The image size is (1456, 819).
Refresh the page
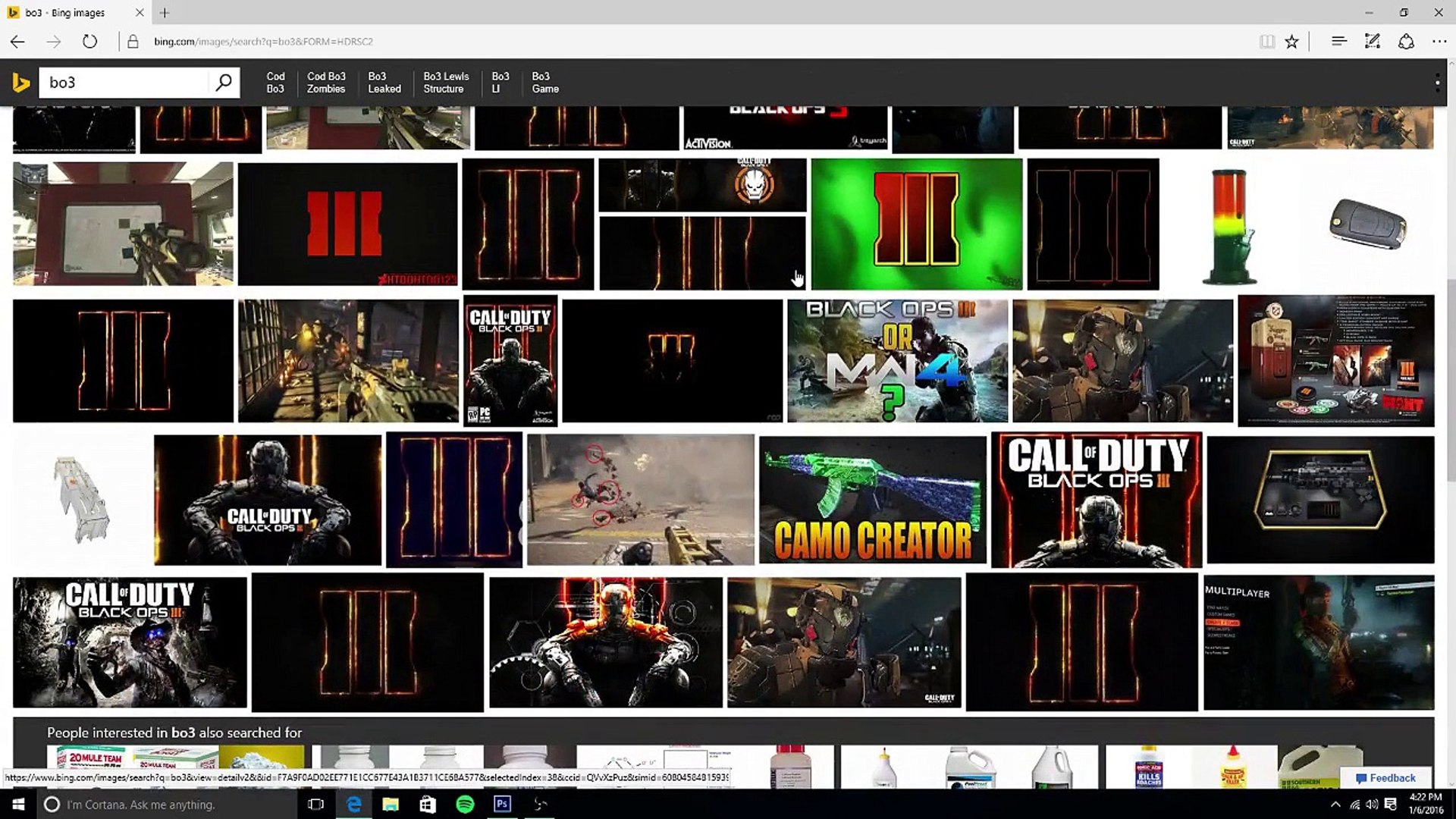click(89, 42)
